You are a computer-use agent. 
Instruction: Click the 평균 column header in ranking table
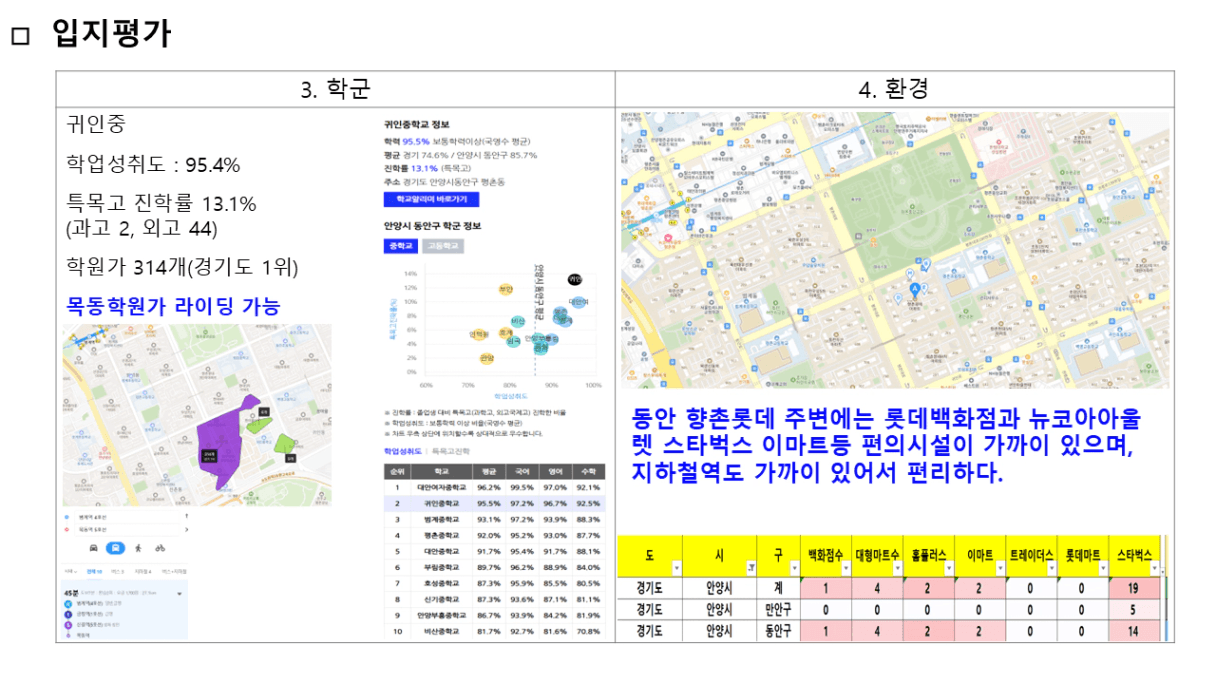489,470
